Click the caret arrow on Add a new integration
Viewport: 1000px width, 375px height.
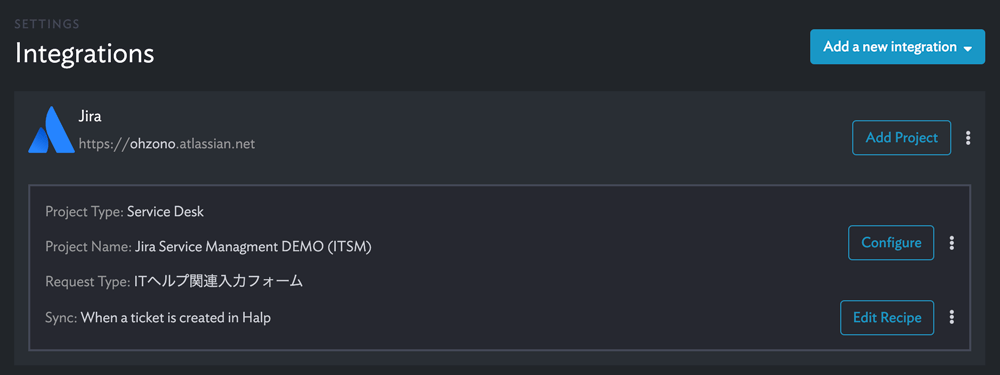(967, 48)
